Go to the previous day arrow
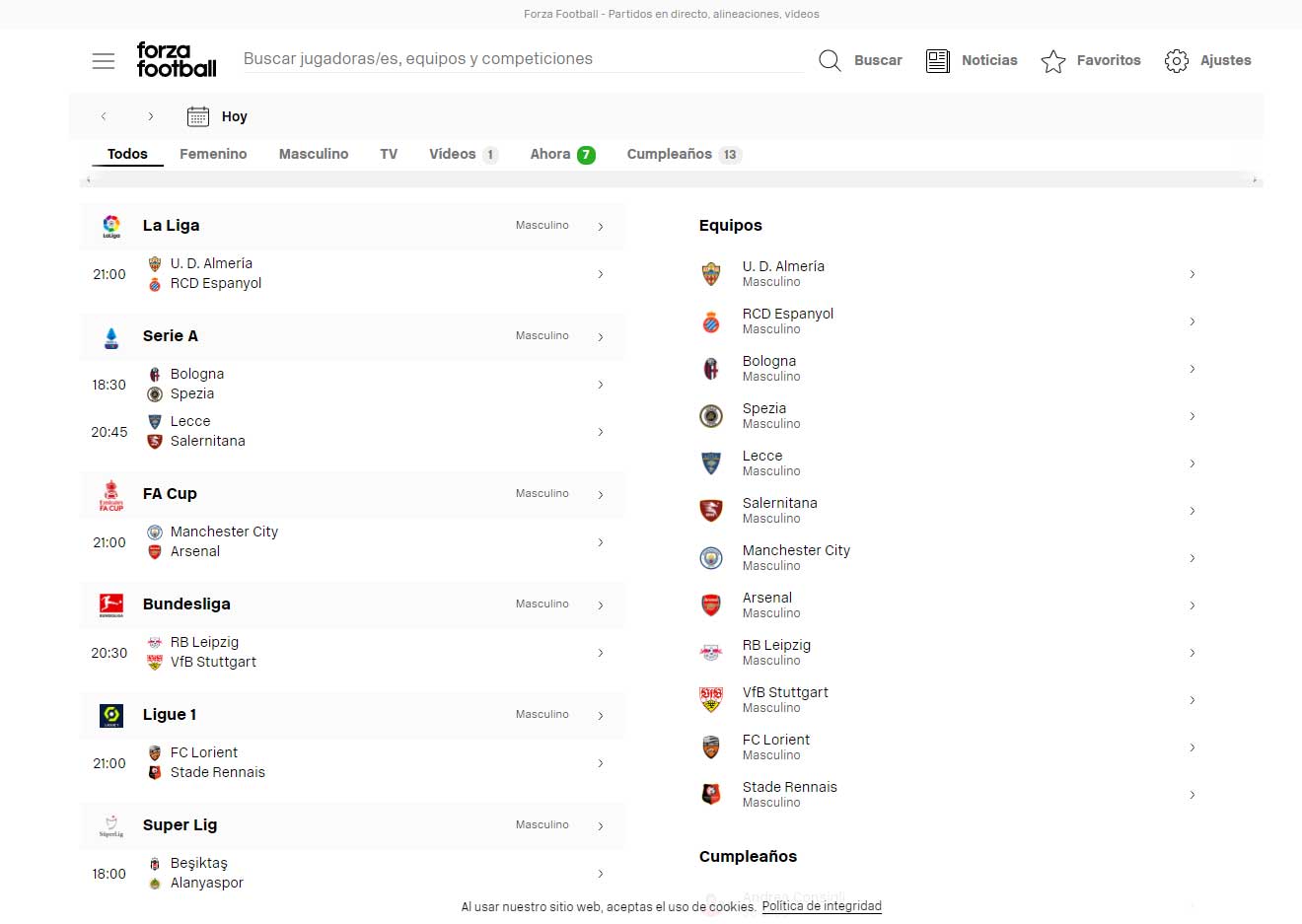This screenshot has width=1302, height=924. 104,116
